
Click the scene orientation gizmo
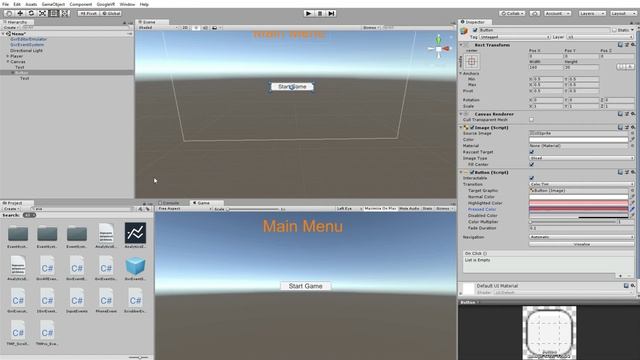pyautogui.click(x=439, y=48)
